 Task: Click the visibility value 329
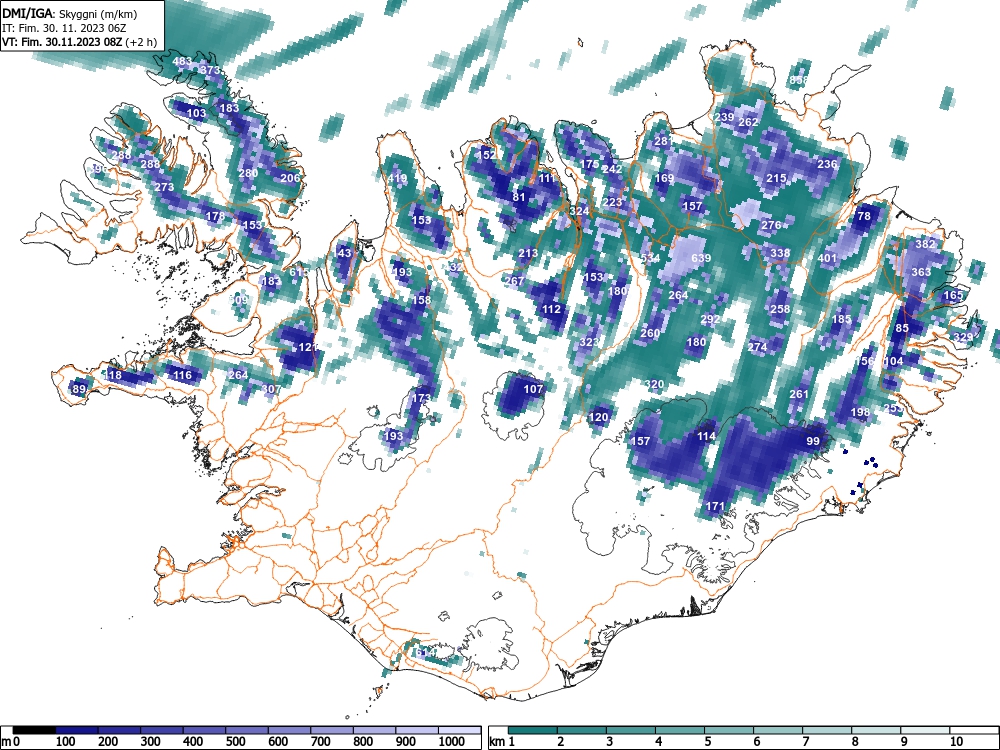click(963, 337)
